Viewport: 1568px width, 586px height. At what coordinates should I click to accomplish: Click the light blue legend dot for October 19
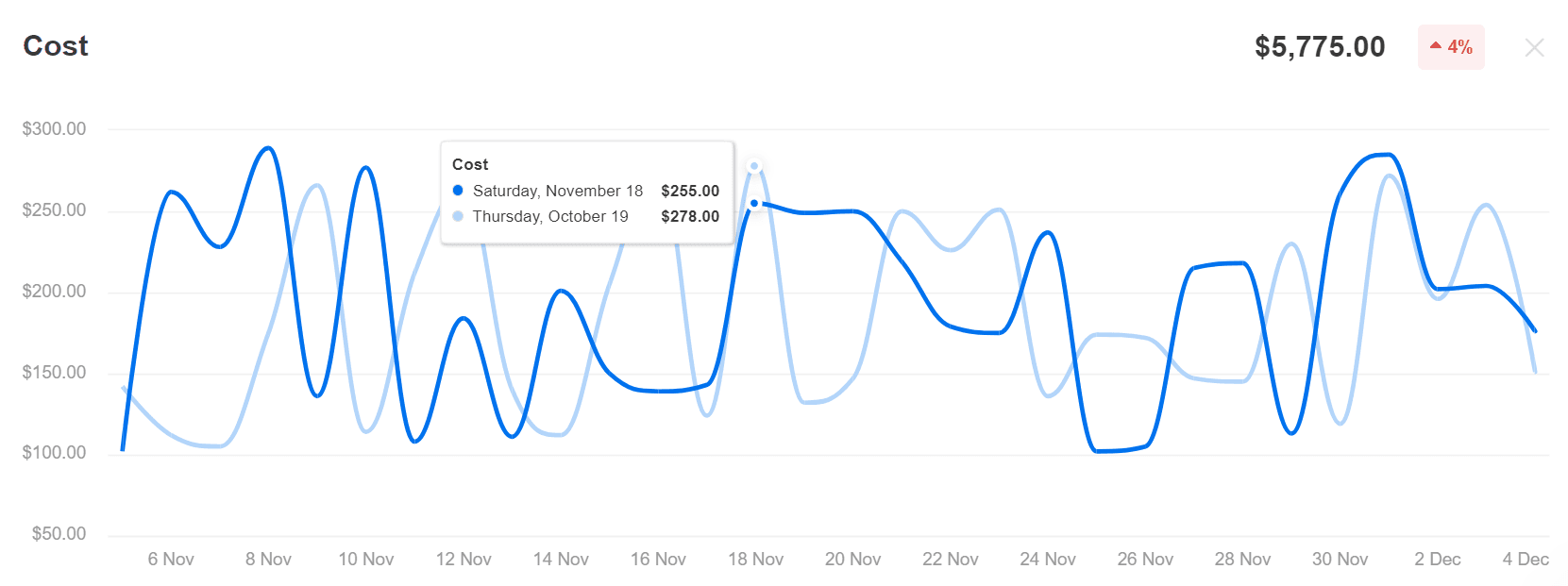(458, 216)
